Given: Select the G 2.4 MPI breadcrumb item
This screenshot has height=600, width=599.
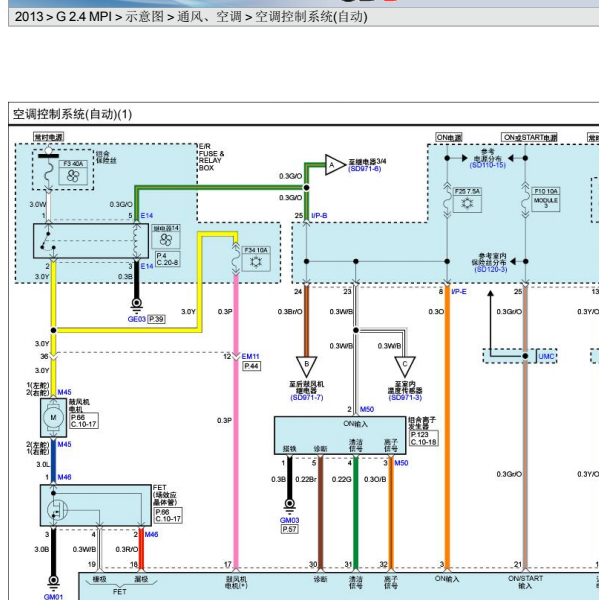Looking at the screenshot, I should click(84, 17).
